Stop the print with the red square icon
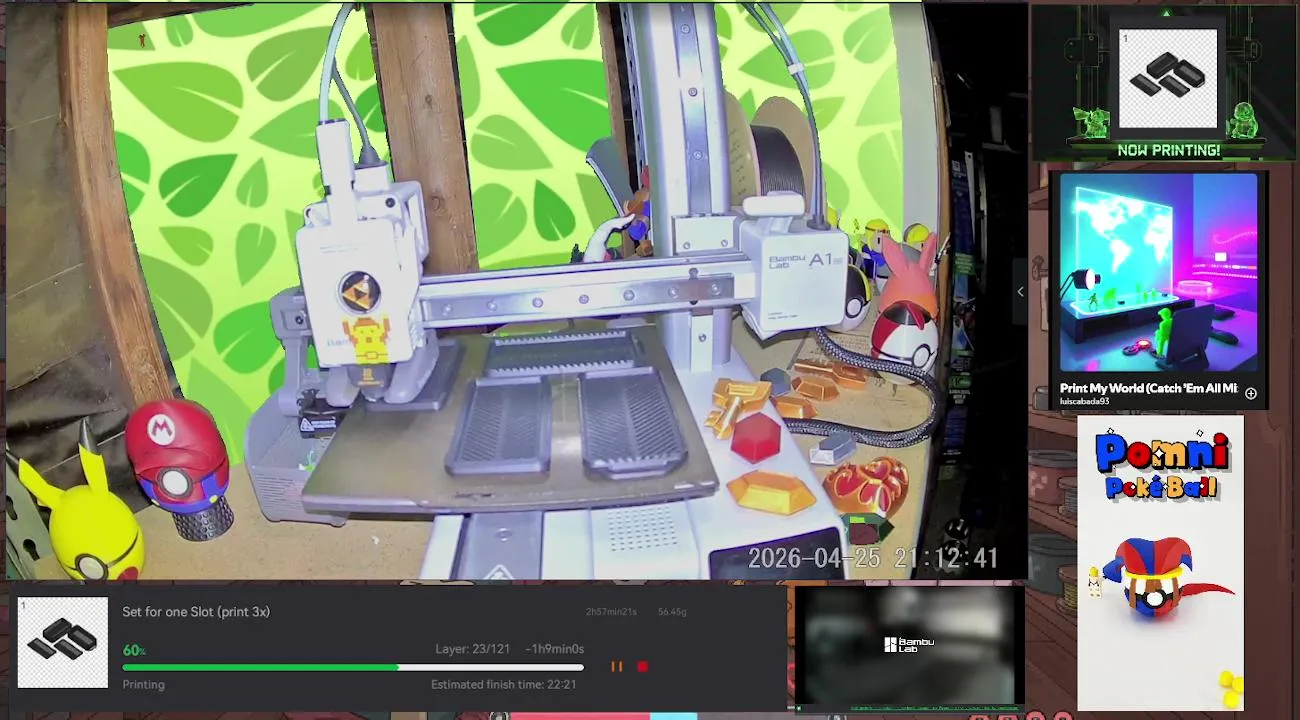The height and width of the screenshot is (720, 1300). [x=642, y=666]
